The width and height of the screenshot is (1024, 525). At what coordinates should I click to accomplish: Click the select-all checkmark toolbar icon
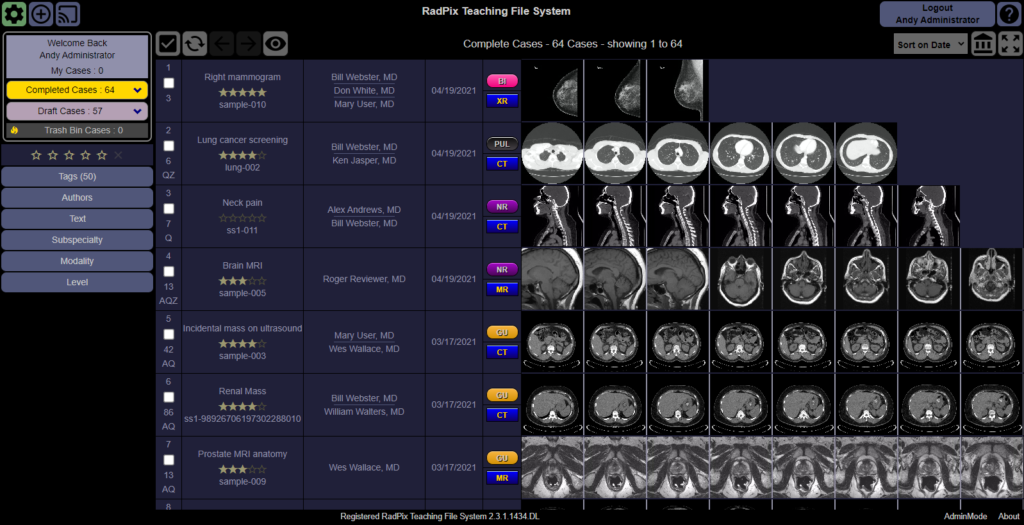168,44
